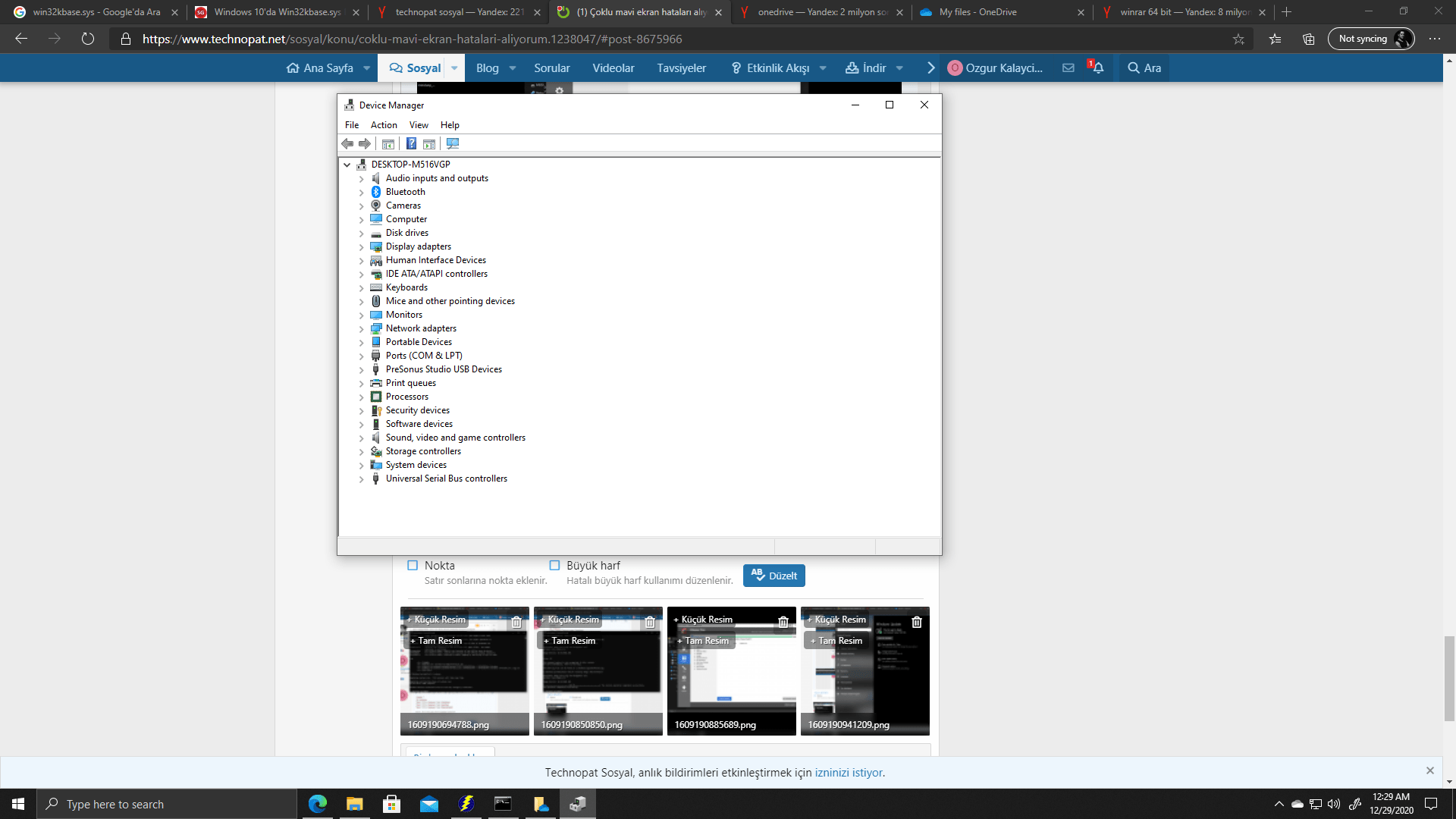The image size is (1456, 819).
Task: Click the Help toolbar icon in Device Manager
Action: pos(411,144)
